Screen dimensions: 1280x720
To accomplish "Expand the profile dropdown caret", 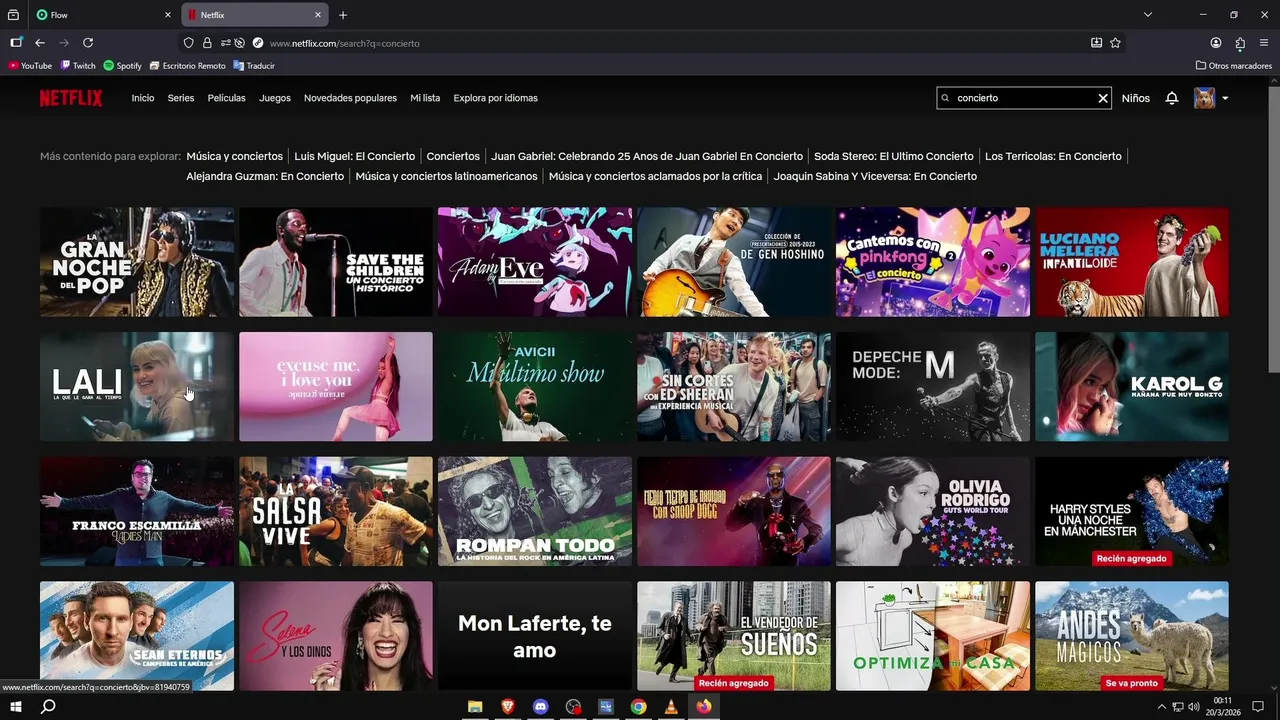I will click(x=1225, y=98).
